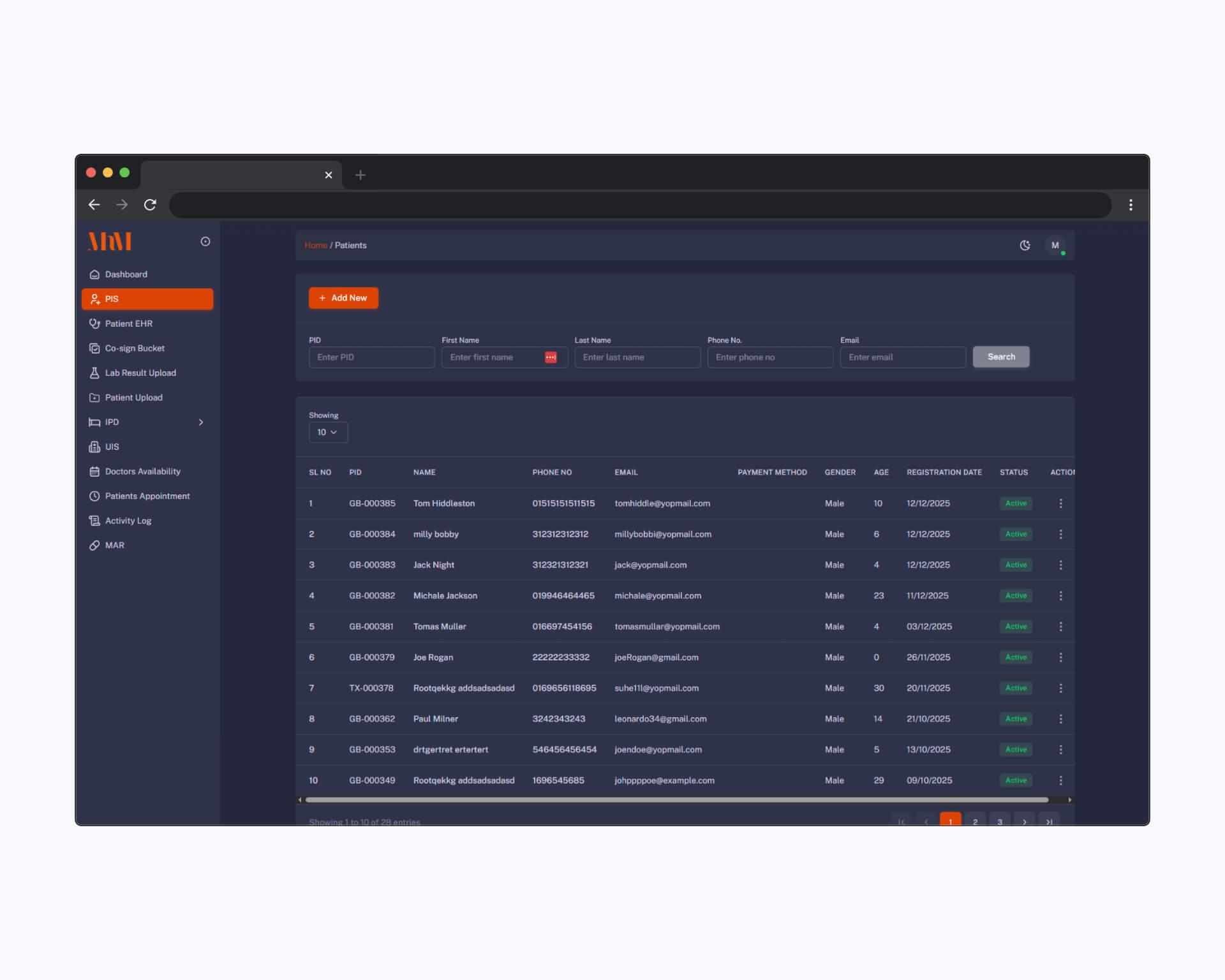
Task: Go to next page pagination chevron
Action: 1024,821
